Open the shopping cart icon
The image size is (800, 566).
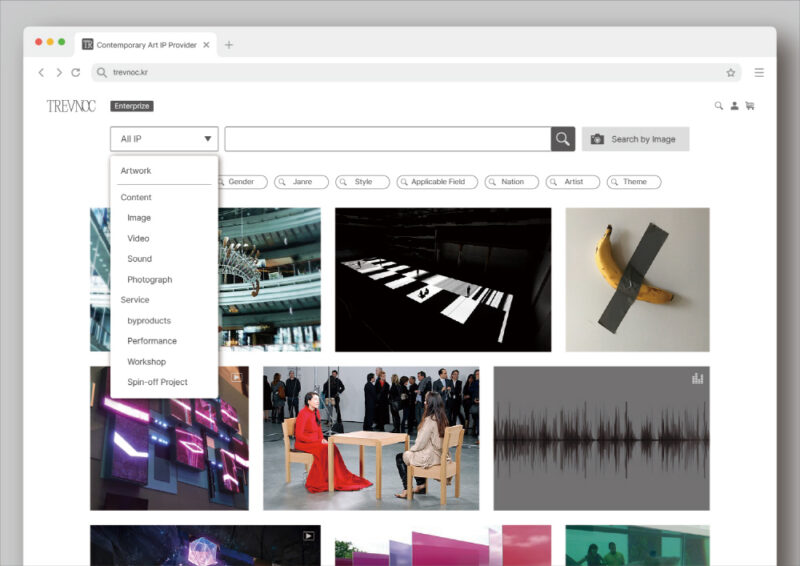pos(749,106)
